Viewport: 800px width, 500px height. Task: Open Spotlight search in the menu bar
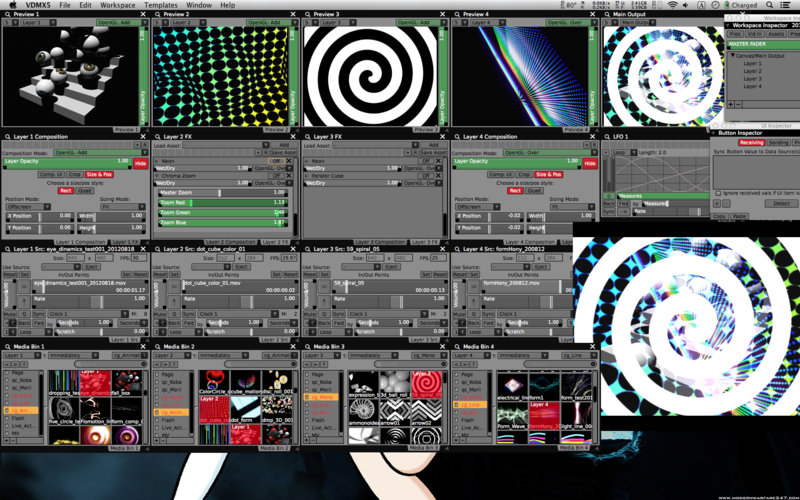tap(769, 5)
